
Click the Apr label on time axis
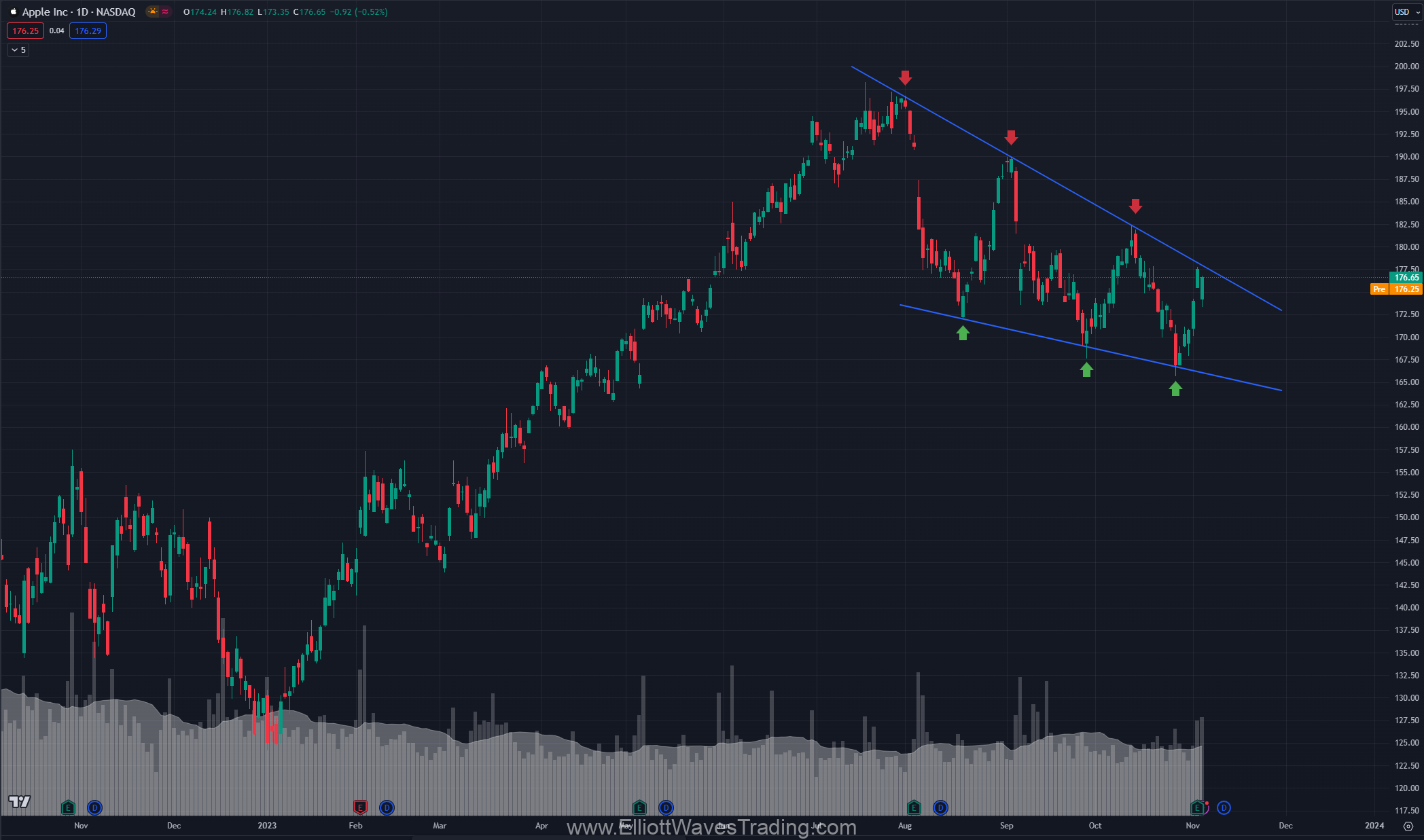tap(541, 826)
